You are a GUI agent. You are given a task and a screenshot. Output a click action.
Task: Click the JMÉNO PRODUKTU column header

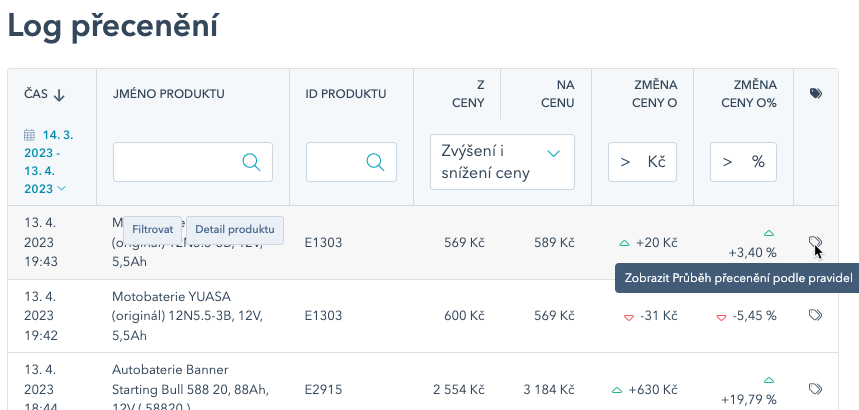(169, 94)
